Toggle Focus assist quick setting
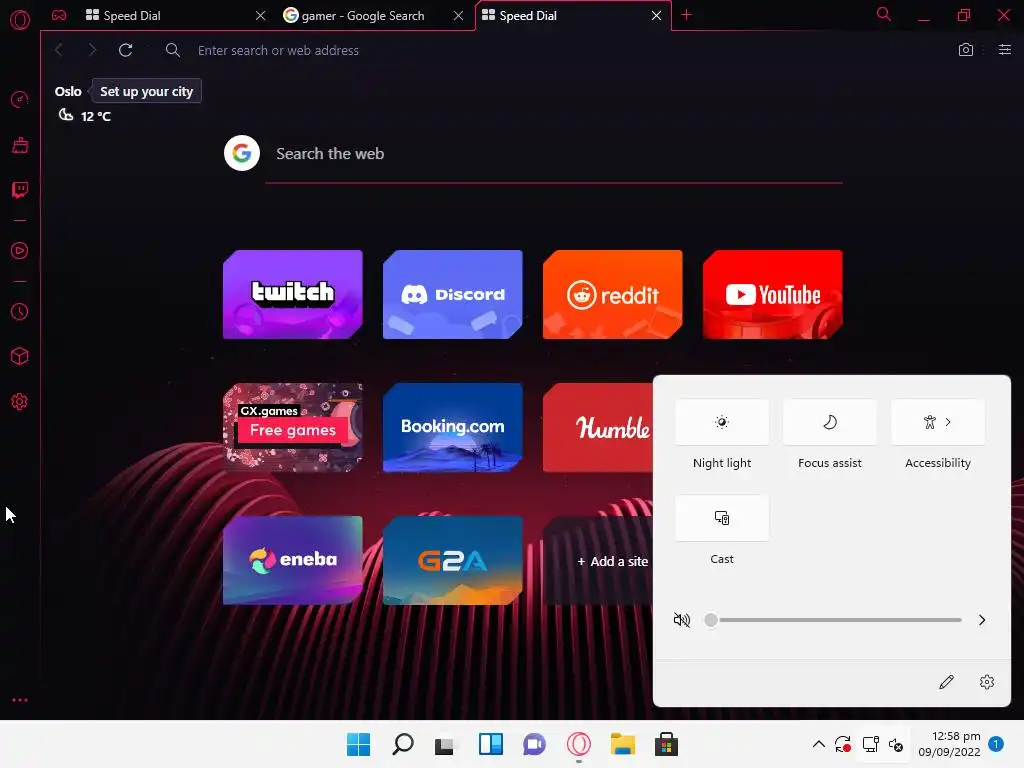1024x768 pixels. 829,422
